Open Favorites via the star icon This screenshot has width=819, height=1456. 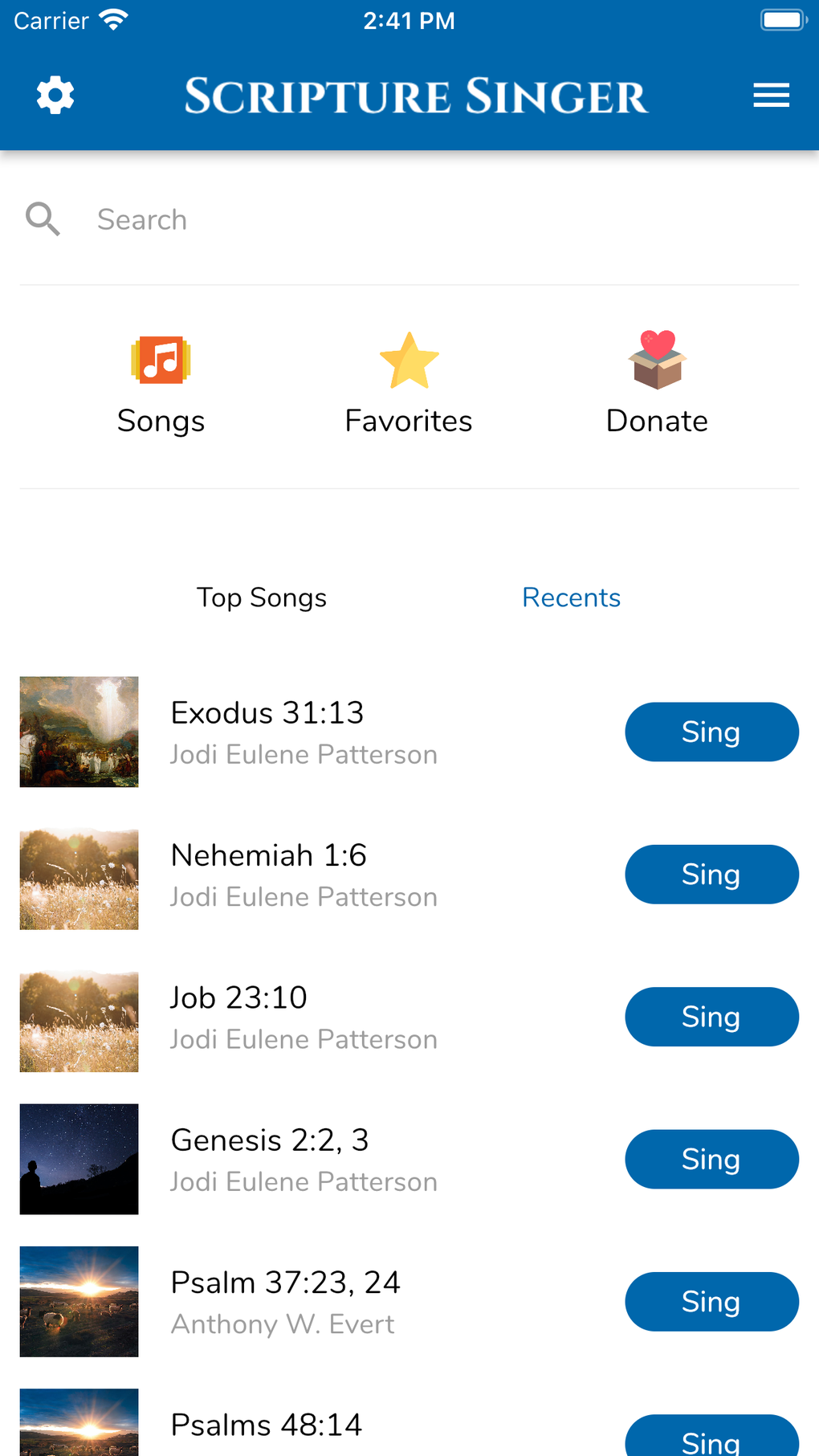pos(409,361)
